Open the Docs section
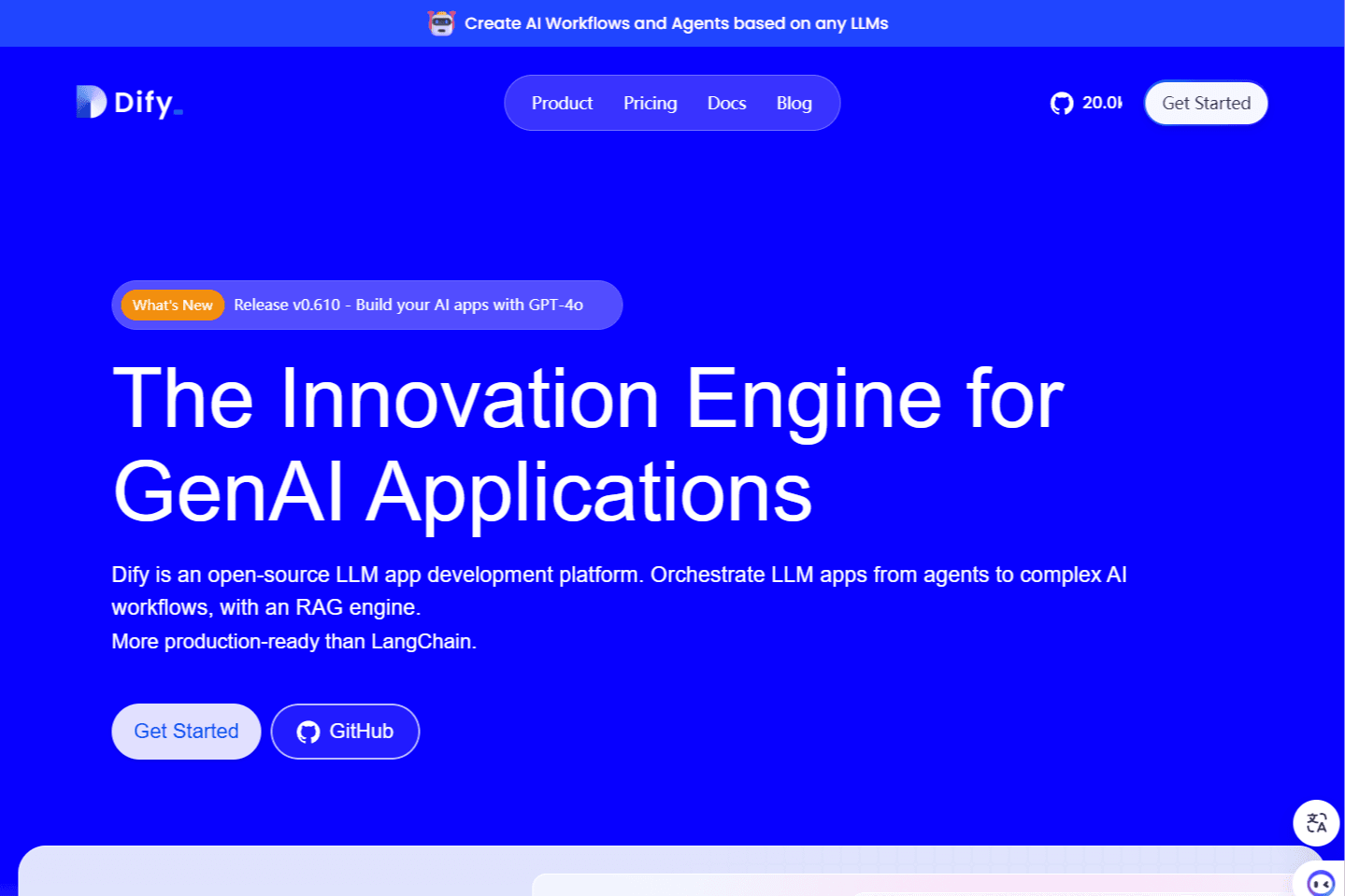 [726, 103]
